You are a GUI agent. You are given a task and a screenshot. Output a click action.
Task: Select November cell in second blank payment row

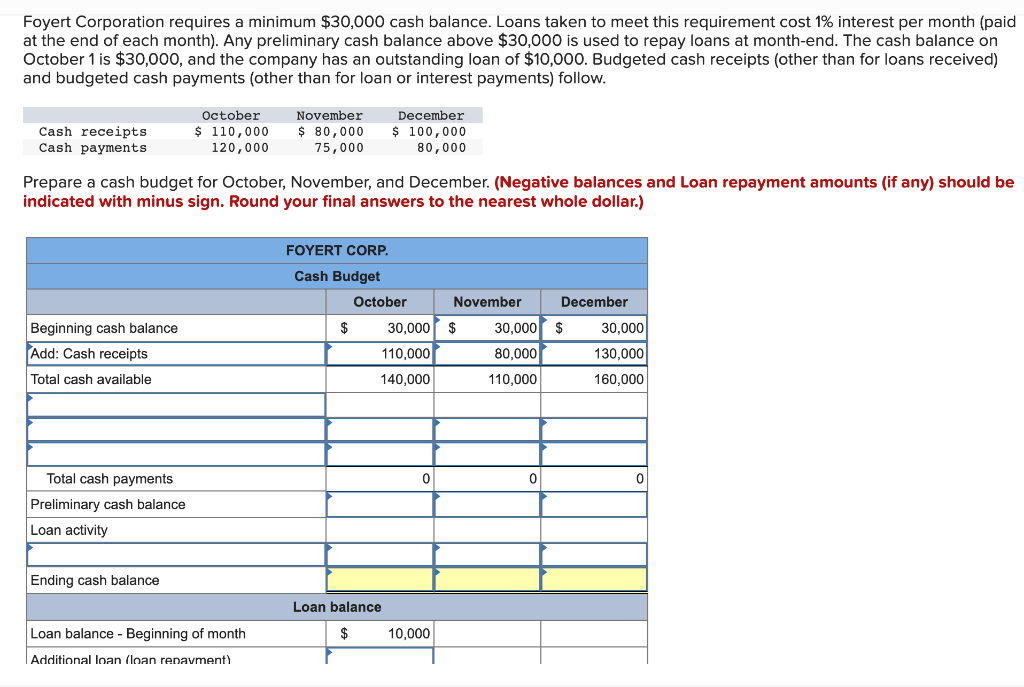point(487,430)
